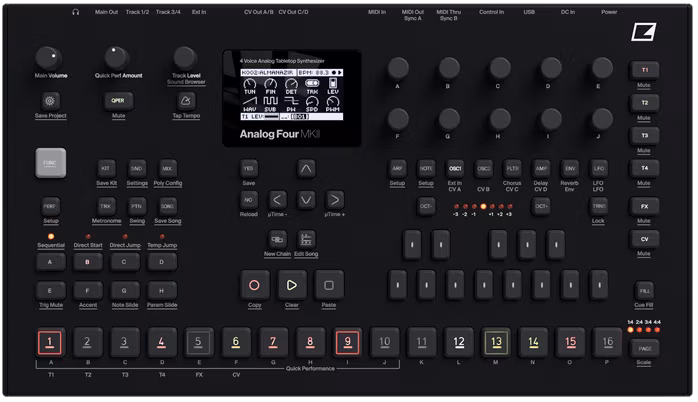
Task: Open the ARP parameter page
Action: 397,169
